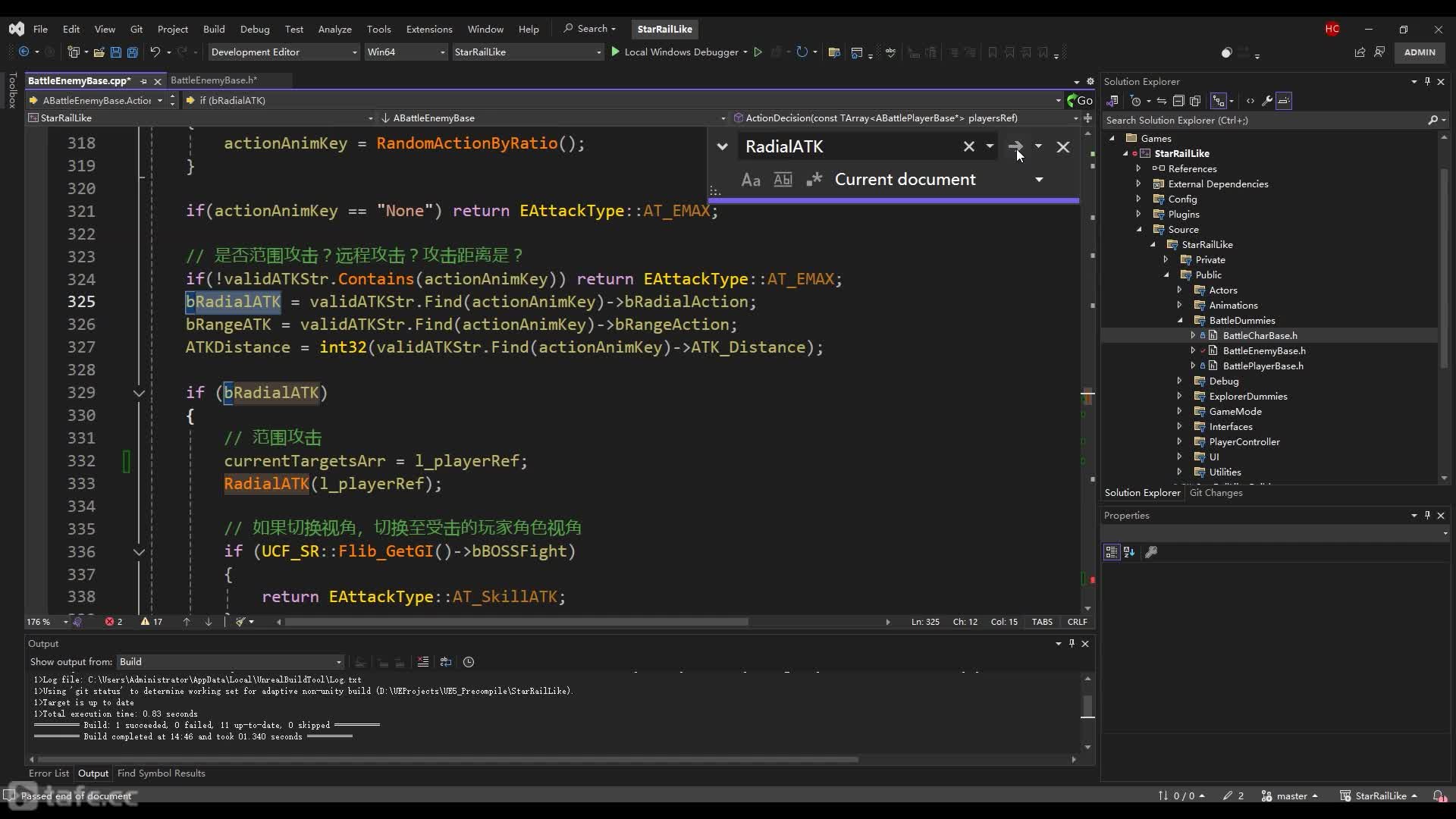Click the master branch indicator in status bar
This screenshot has width=1456, height=819.
(1289, 796)
